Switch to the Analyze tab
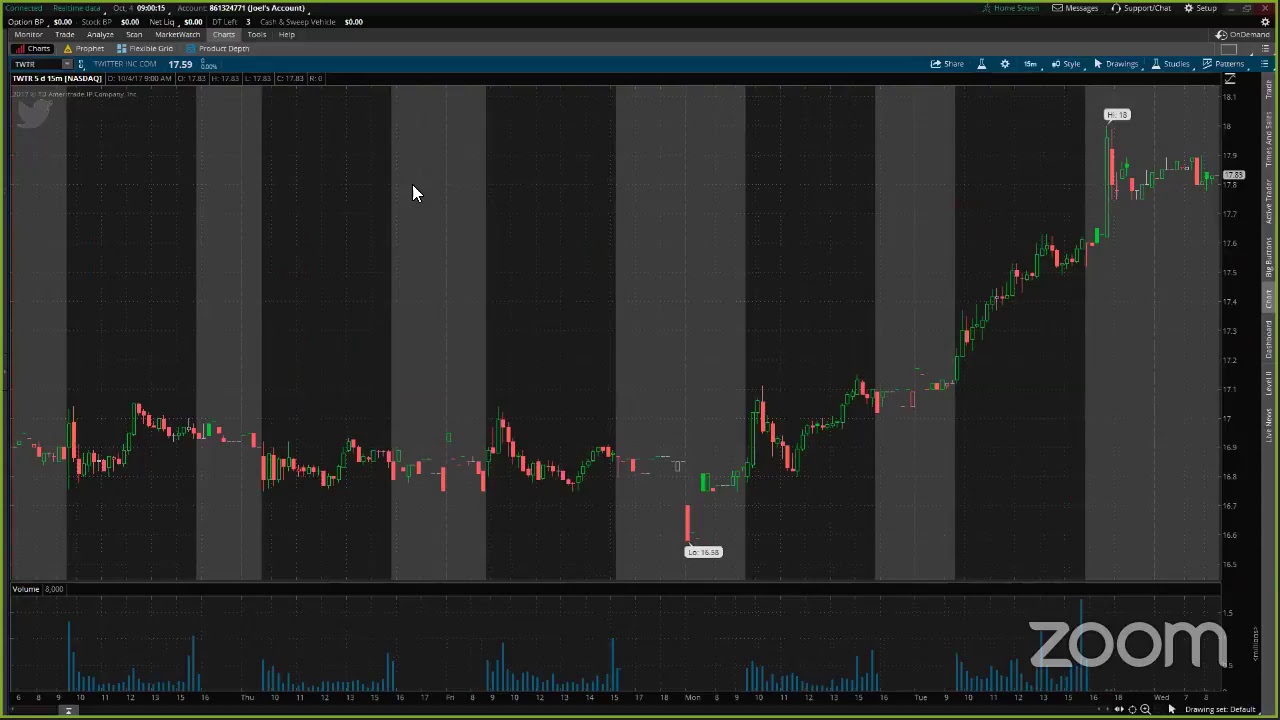The width and height of the screenshot is (1280, 720). (x=100, y=34)
